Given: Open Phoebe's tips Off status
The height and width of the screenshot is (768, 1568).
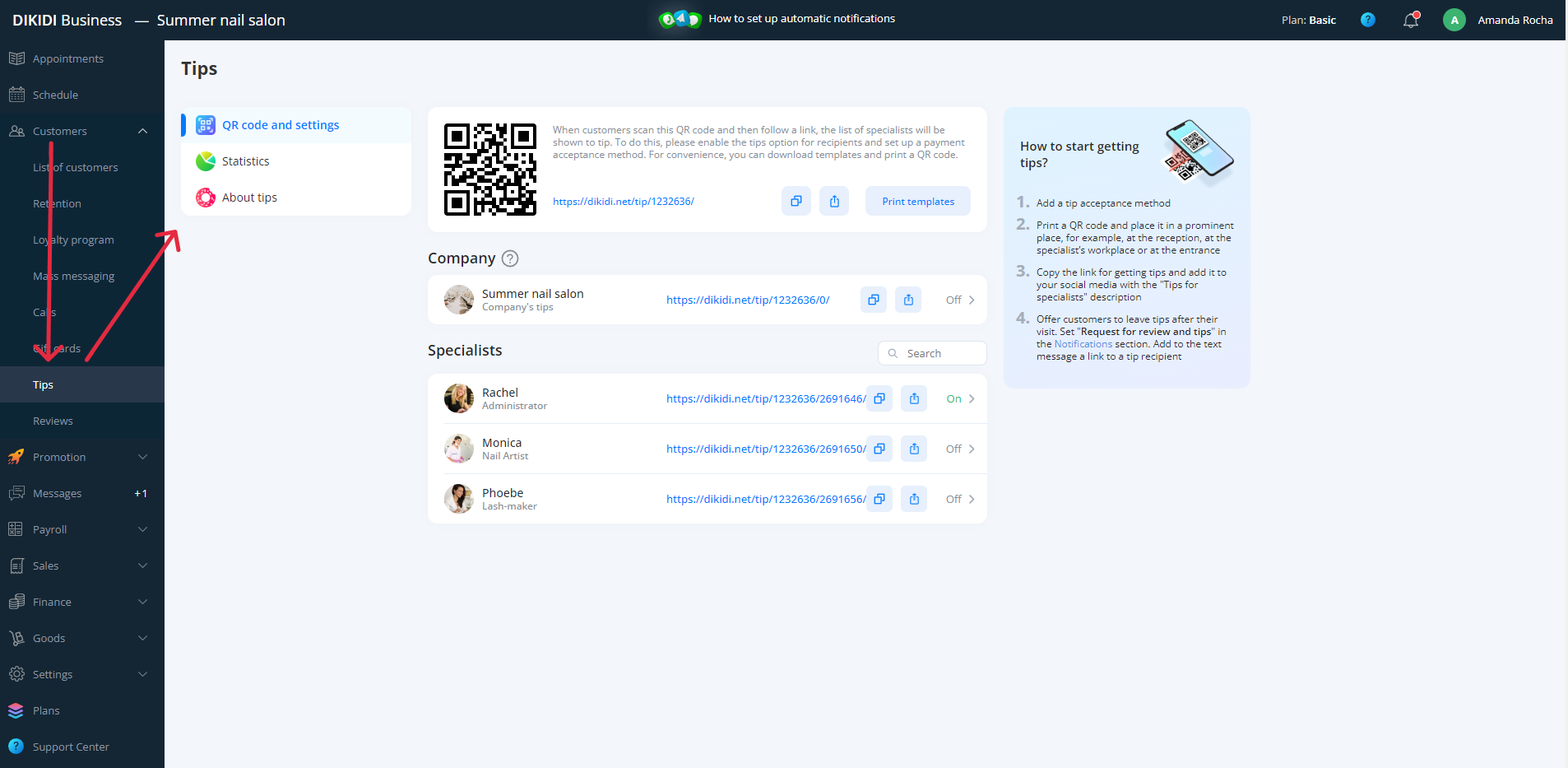Looking at the screenshot, I should tap(960, 499).
